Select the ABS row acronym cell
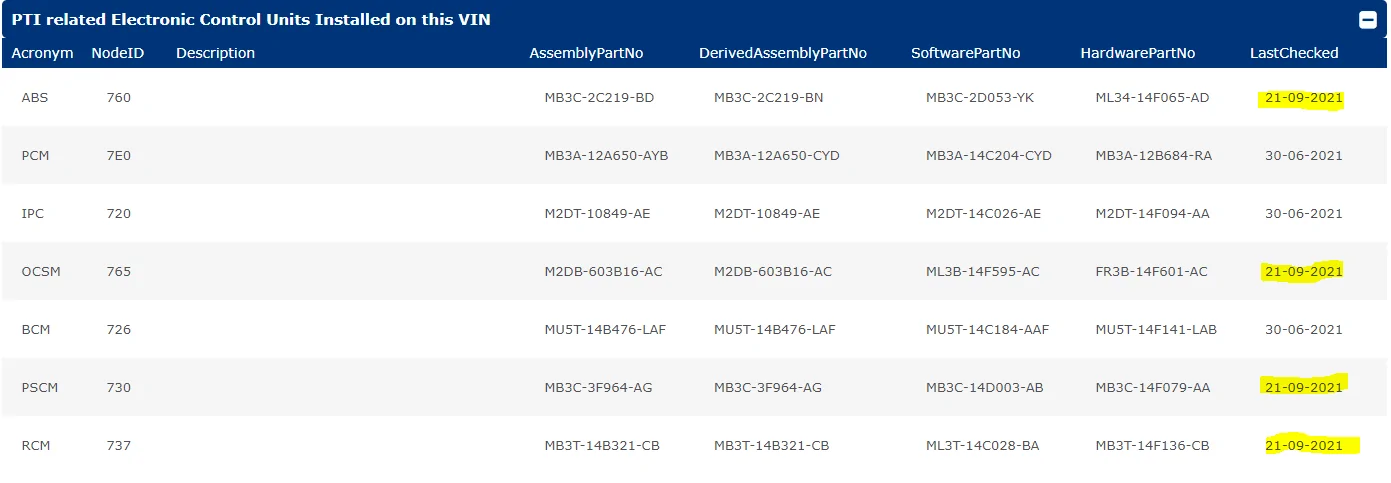 [35, 98]
